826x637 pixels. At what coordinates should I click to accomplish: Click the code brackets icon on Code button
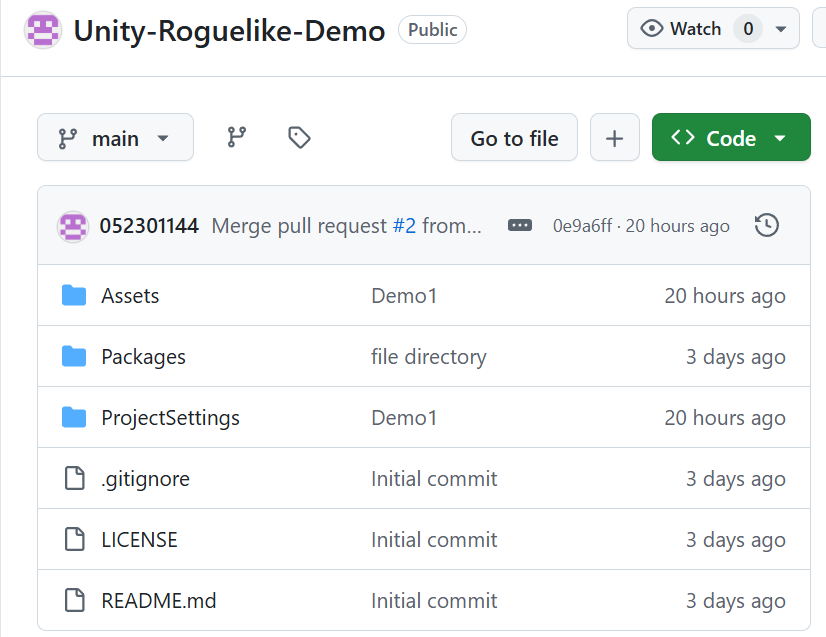(683, 138)
